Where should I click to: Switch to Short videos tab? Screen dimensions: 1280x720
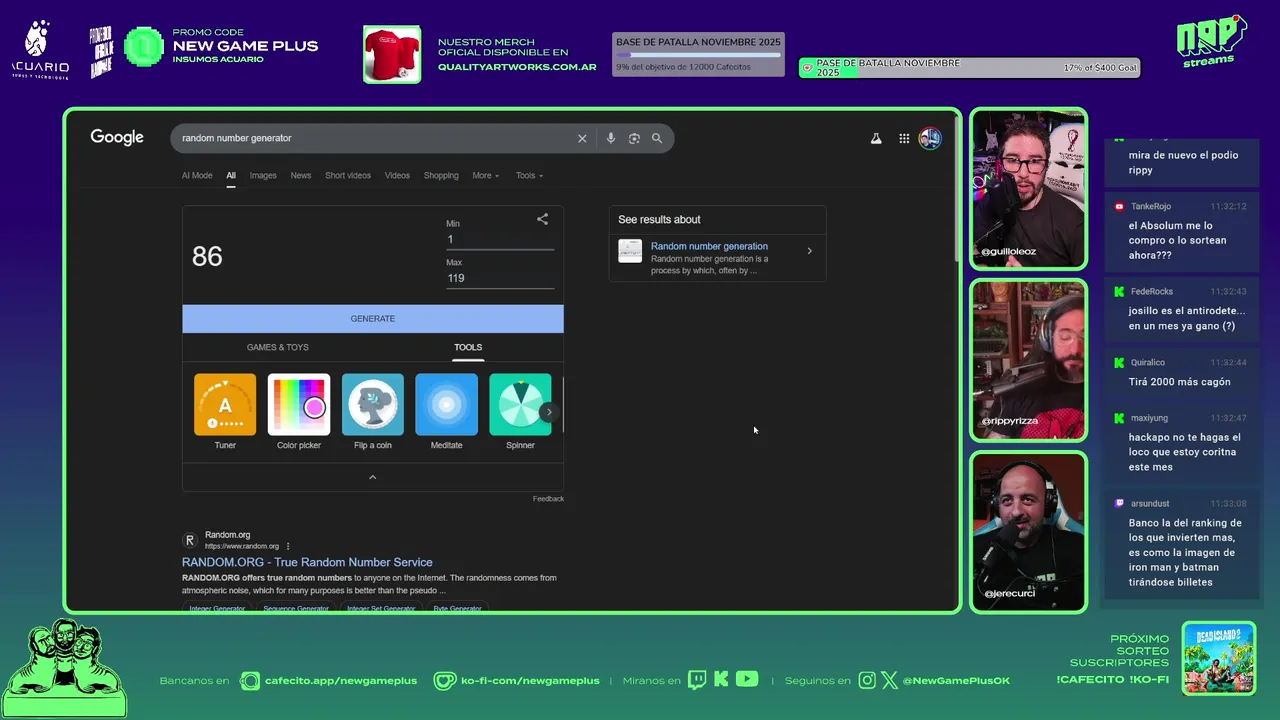[348, 176]
